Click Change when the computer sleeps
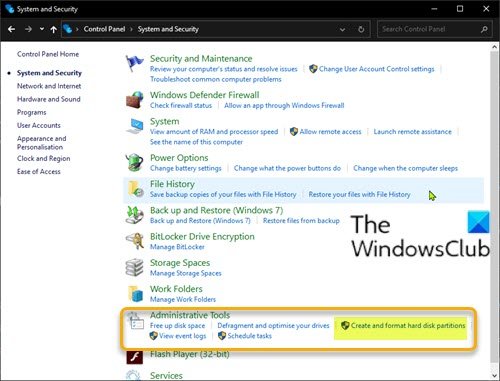The height and width of the screenshot is (381, 500). pyautogui.click(x=406, y=168)
